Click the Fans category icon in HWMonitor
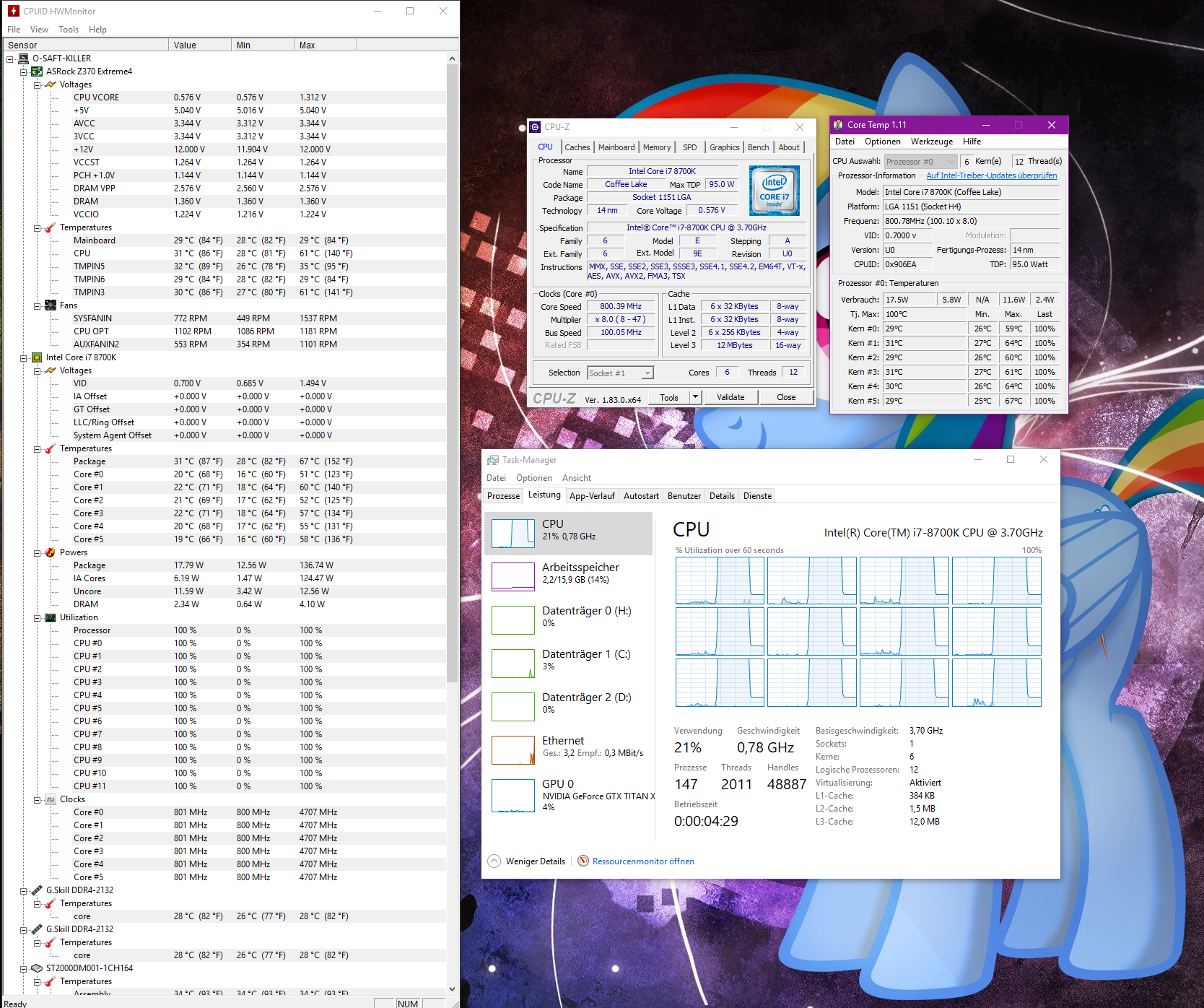Screen dimensions: 1204x1008 (x=51, y=305)
